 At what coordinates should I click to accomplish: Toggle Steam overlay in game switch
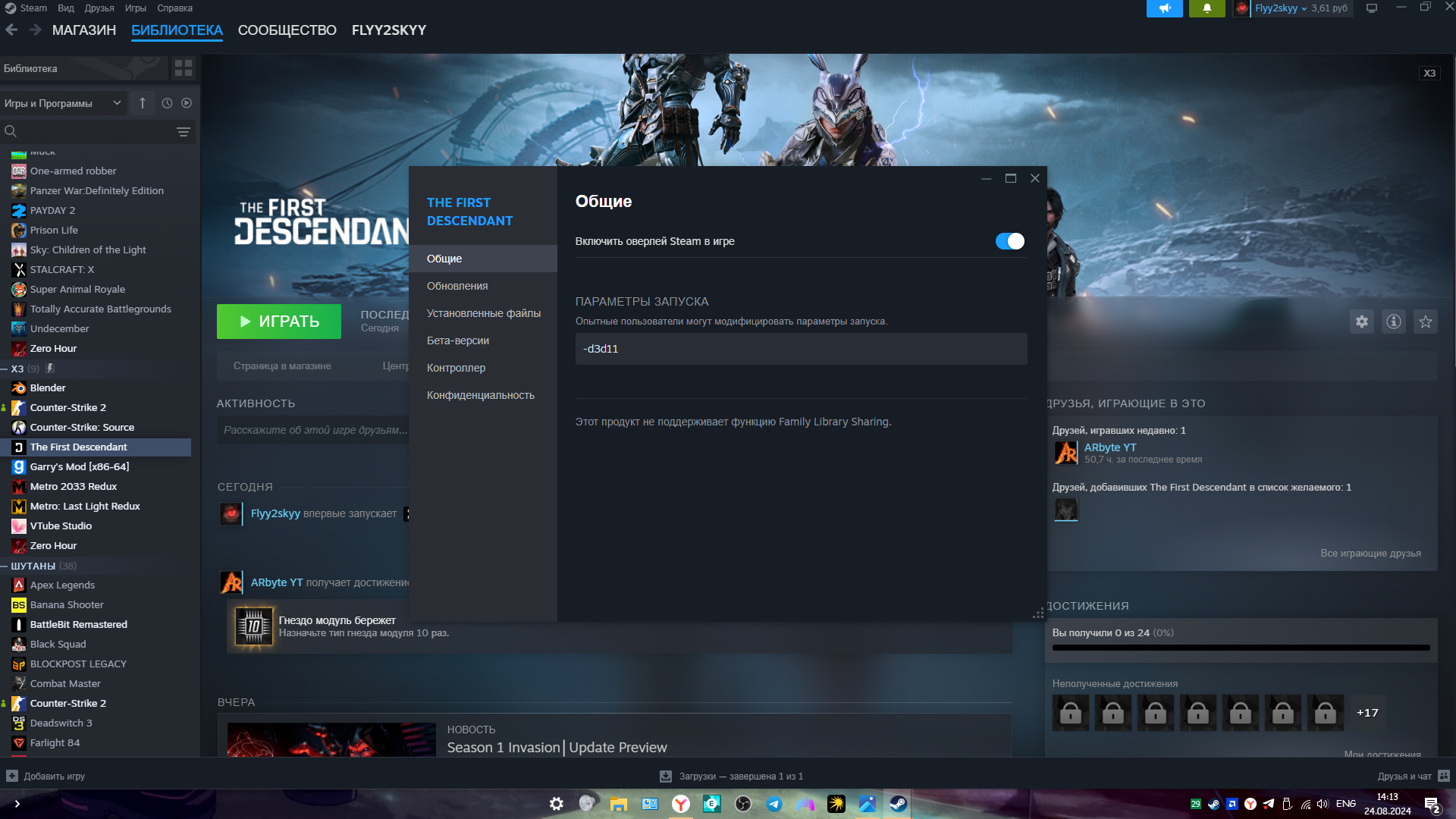[x=1009, y=241]
